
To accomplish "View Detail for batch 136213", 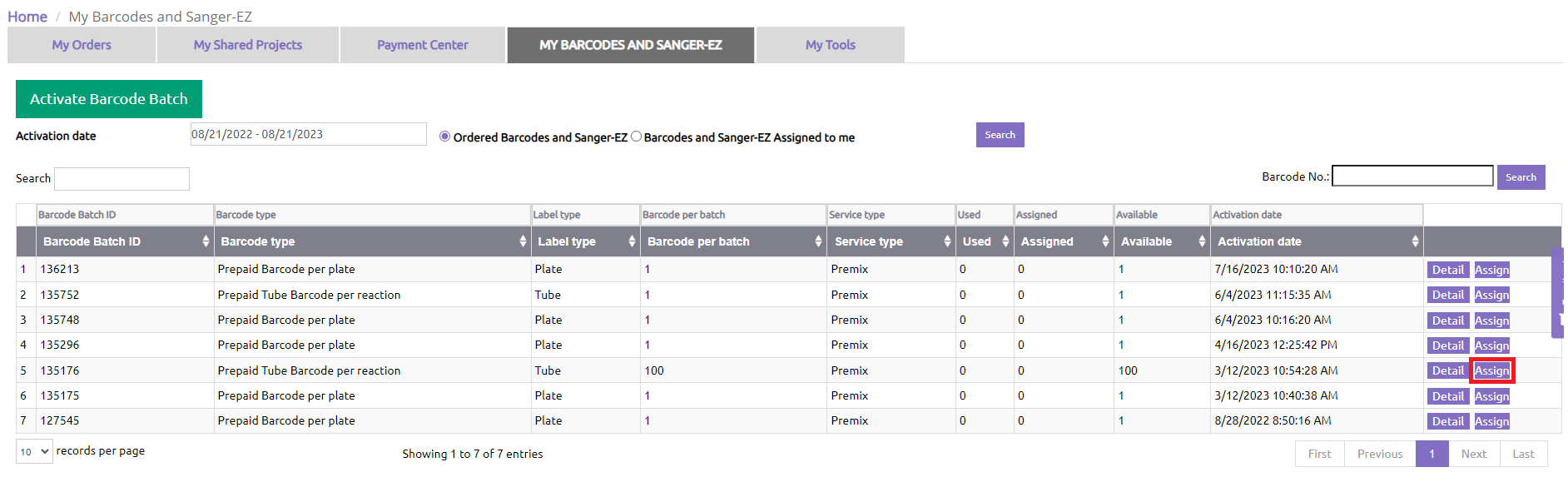I will point(1447,270).
